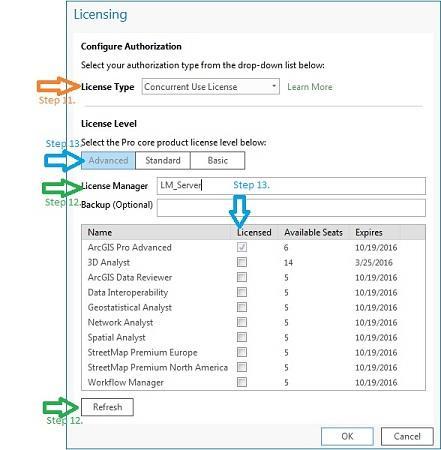
Task: Select the ArcGIS Pro Advanced row name
Action: pyautogui.click(x=130, y=247)
